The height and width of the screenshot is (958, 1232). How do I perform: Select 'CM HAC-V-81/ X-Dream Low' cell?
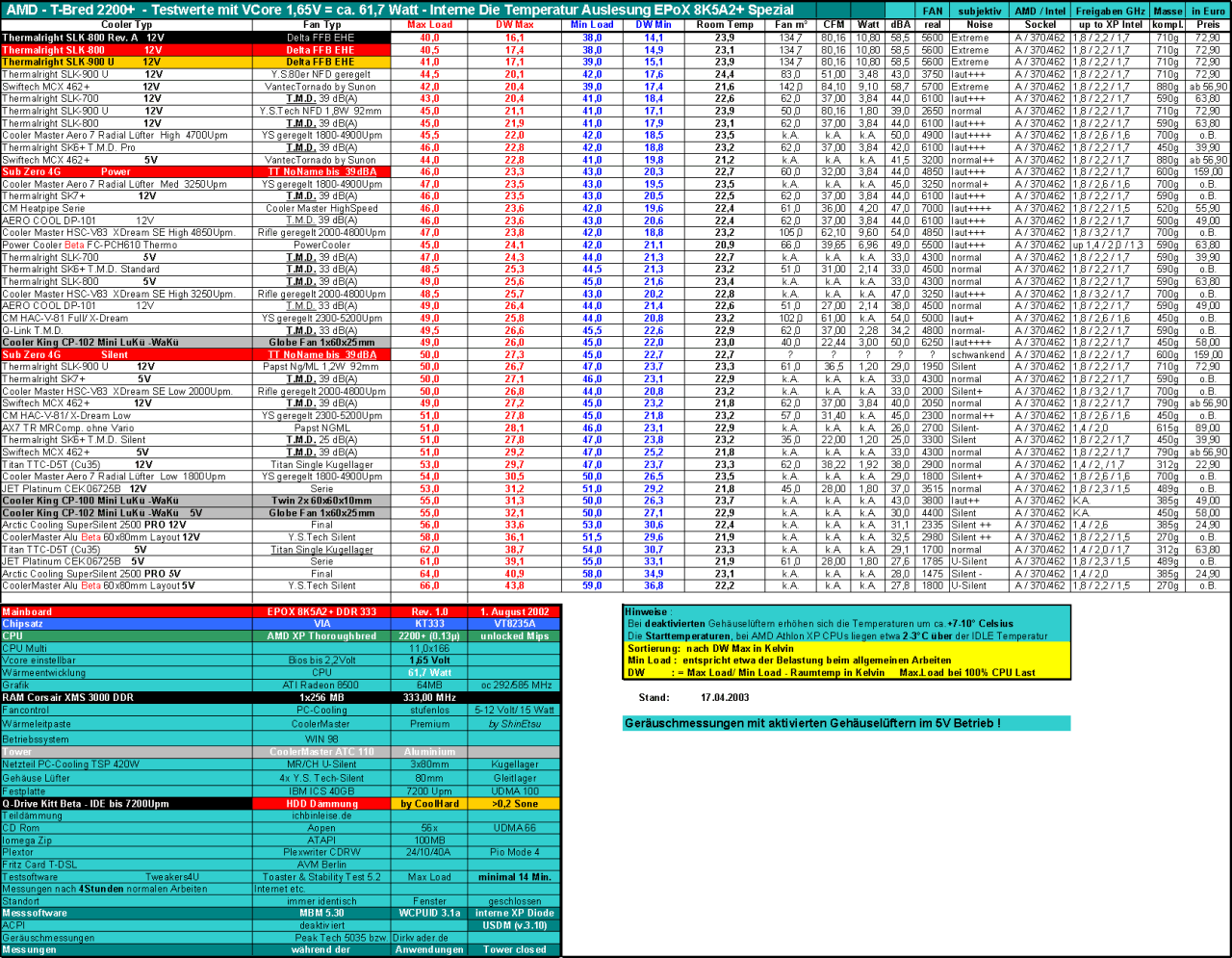(127, 416)
